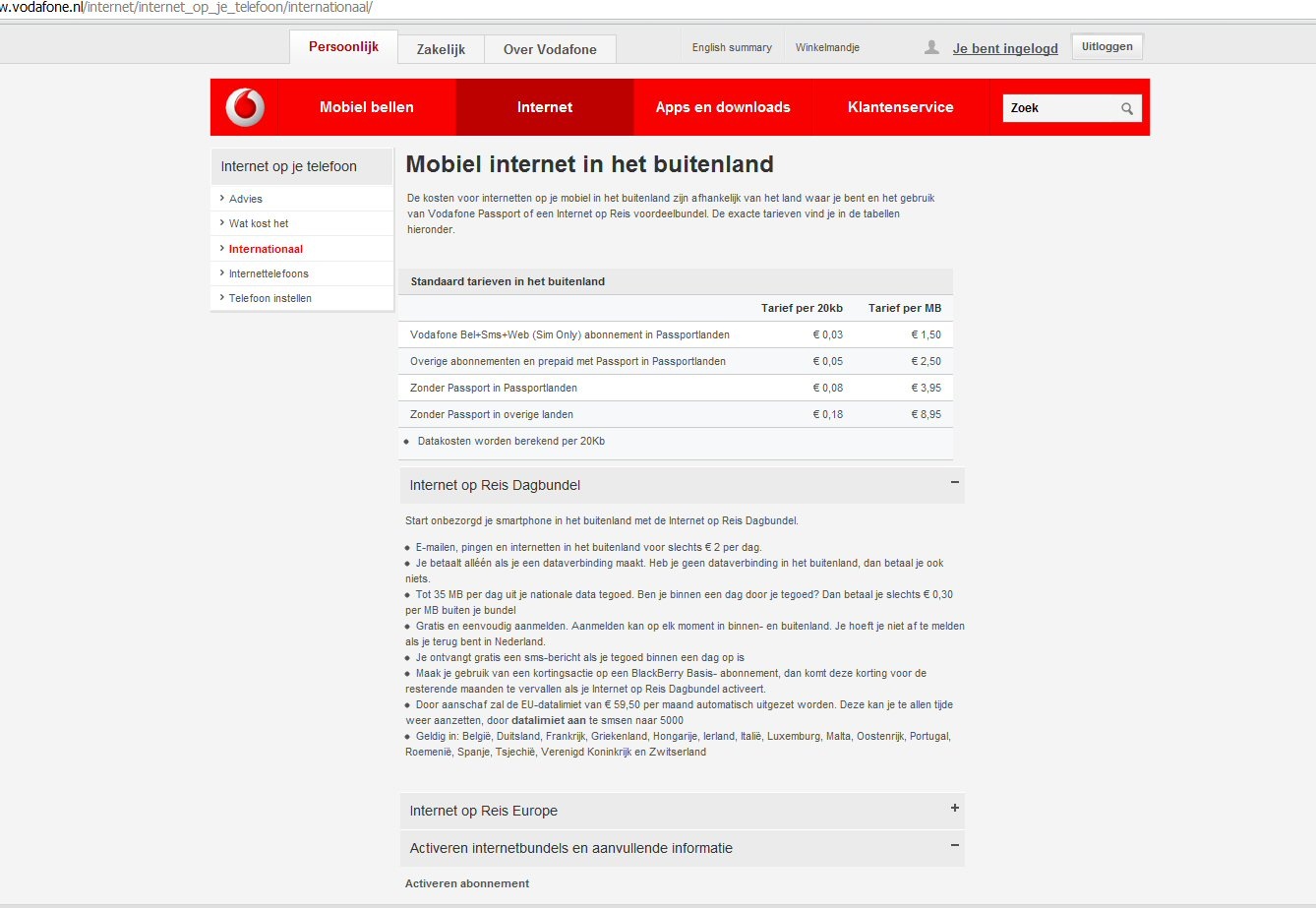Click Tarief per MB column header
The image size is (1316, 908).
pos(905,308)
